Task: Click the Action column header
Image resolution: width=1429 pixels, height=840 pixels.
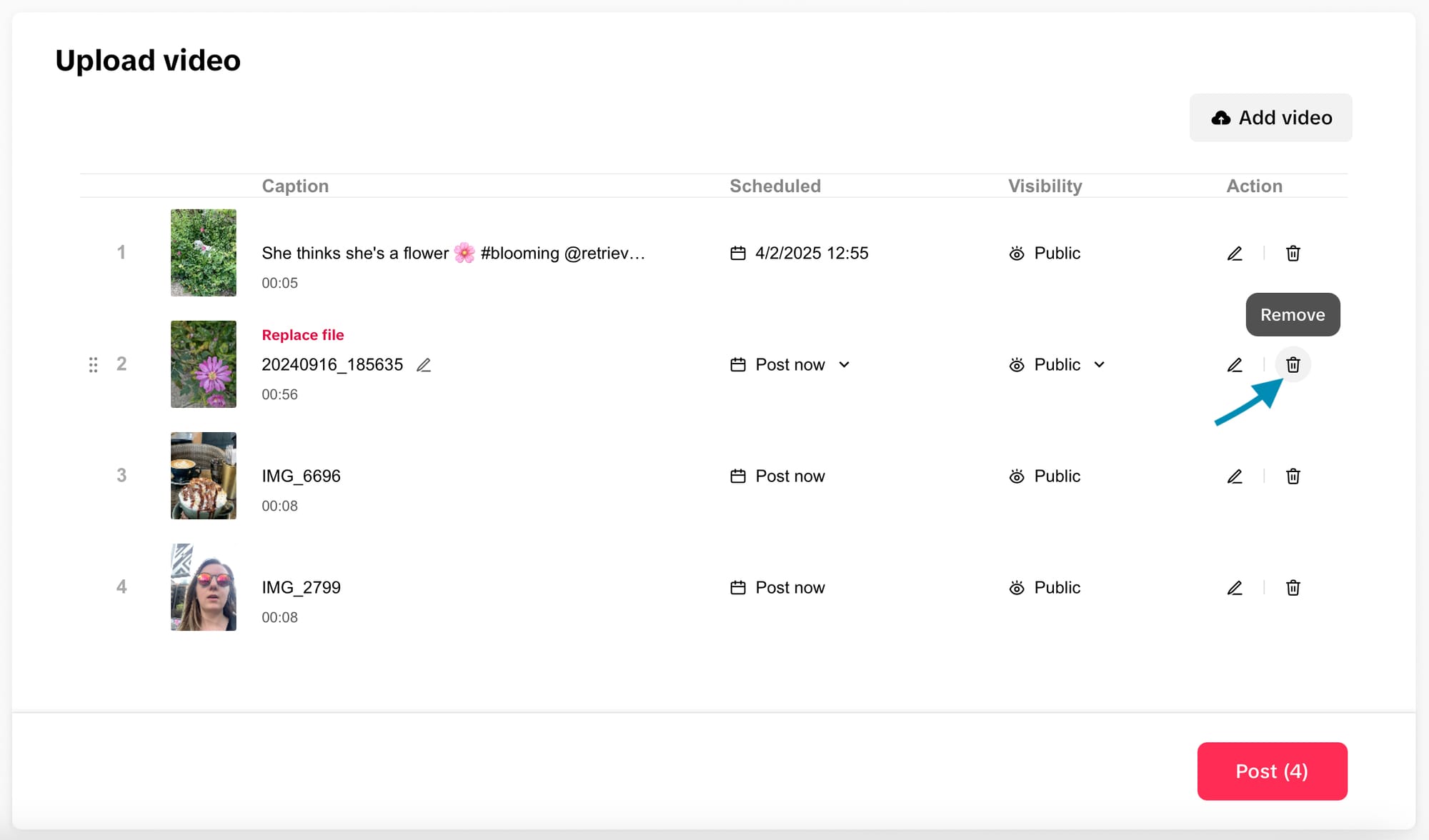Action: [x=1255, y=186]
